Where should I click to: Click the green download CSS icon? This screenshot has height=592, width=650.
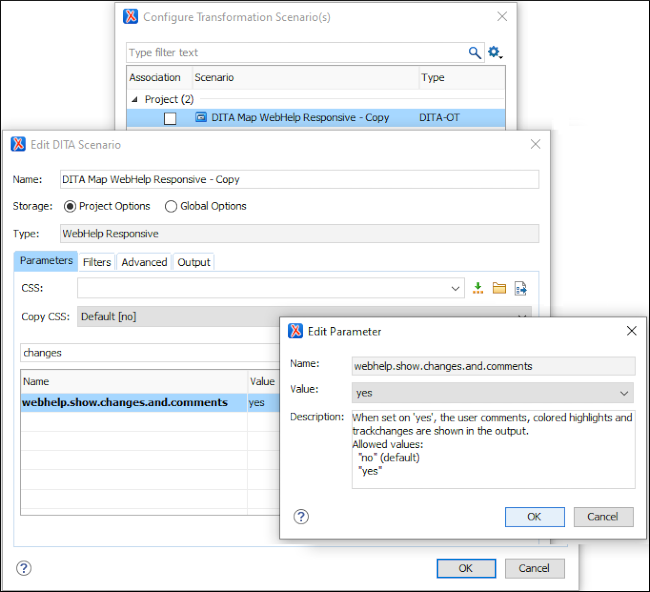coord(478,288)
